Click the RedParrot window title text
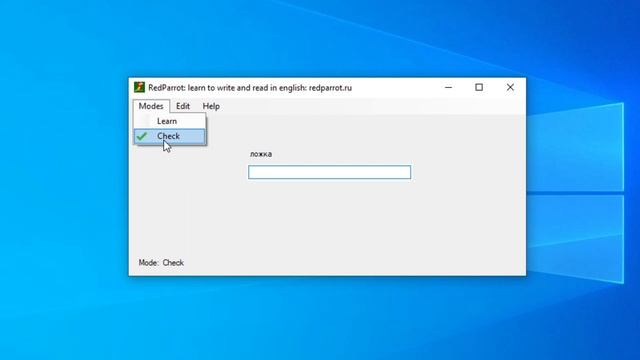Viewport: 640px width, 360px height. point(250,88)
